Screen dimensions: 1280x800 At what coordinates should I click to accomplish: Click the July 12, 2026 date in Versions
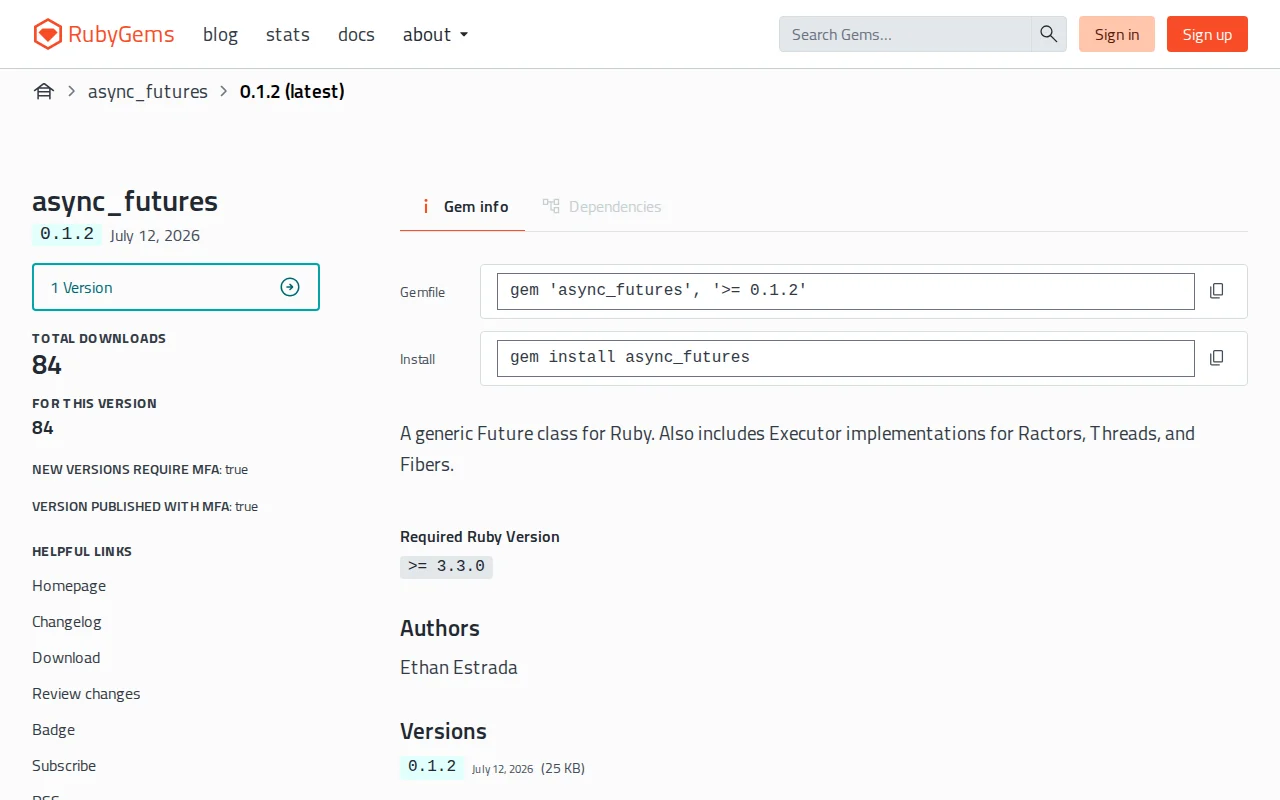(x=503, y=769)
